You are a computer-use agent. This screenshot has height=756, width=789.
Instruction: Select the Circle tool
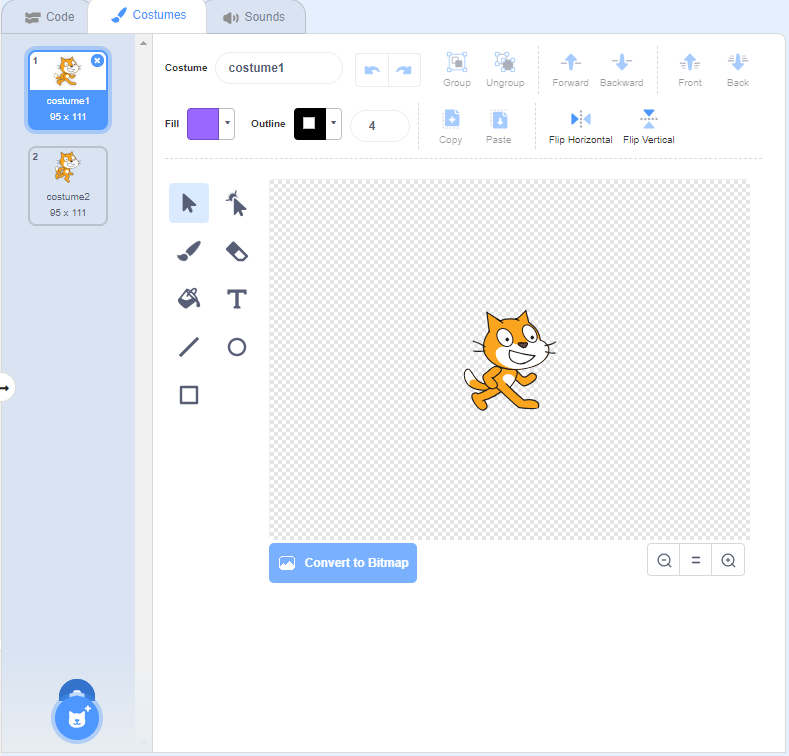point(236,347)
